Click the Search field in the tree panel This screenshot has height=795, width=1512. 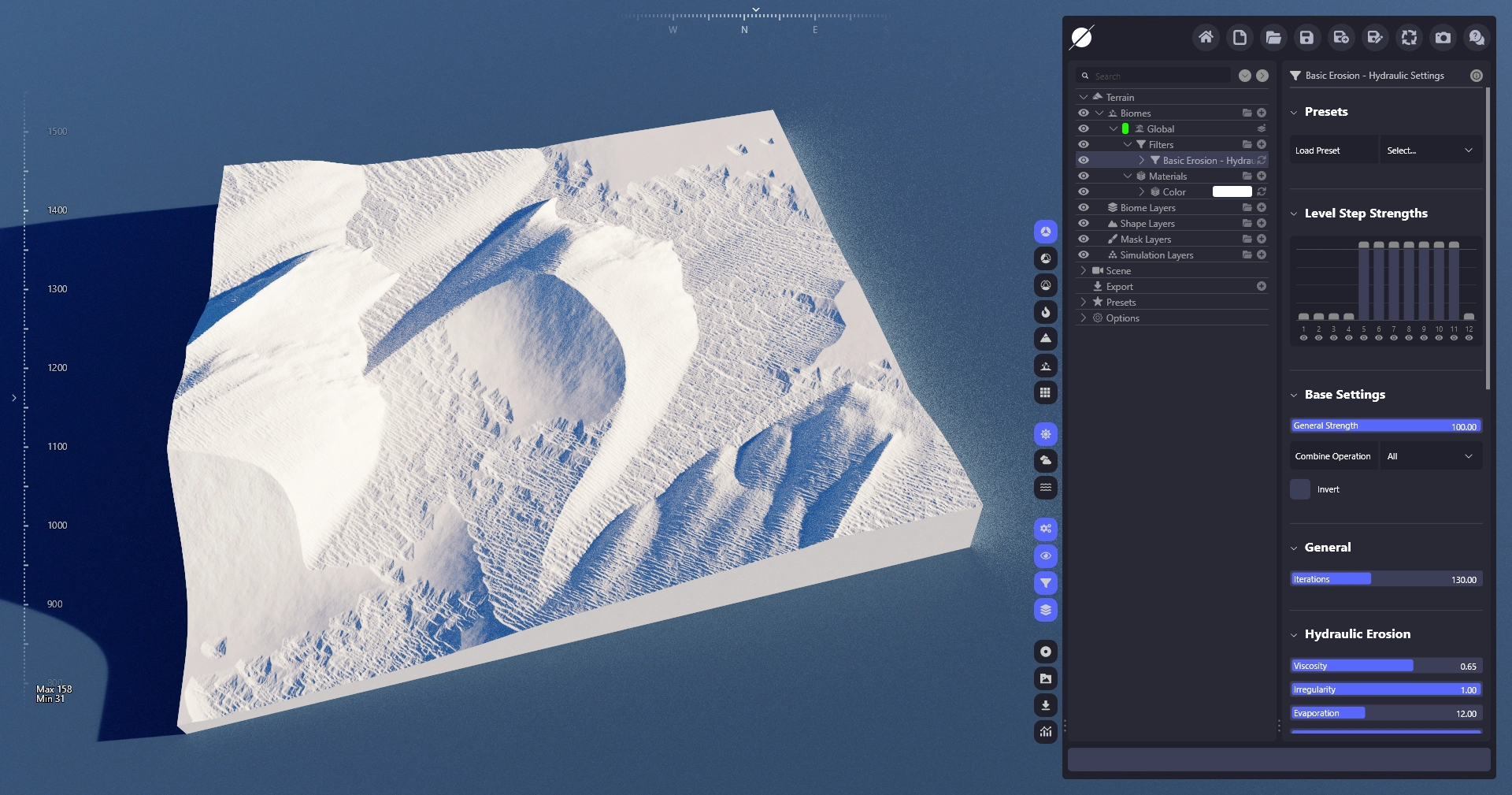click(x=1158, y=76)
